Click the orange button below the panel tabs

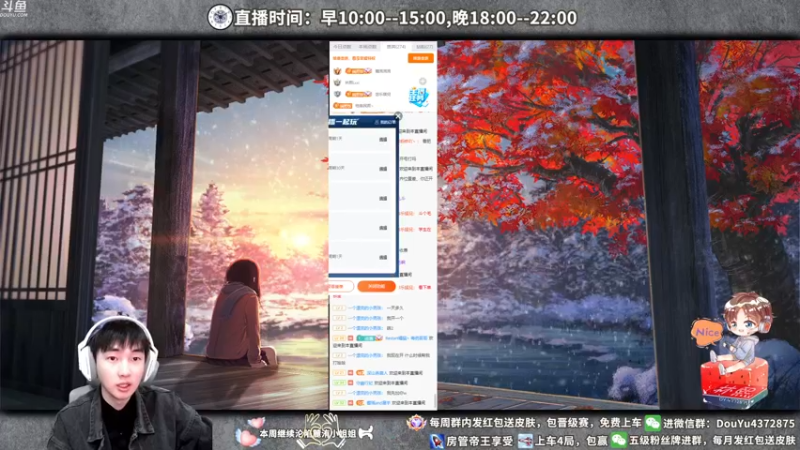click(x=421, y=58)
